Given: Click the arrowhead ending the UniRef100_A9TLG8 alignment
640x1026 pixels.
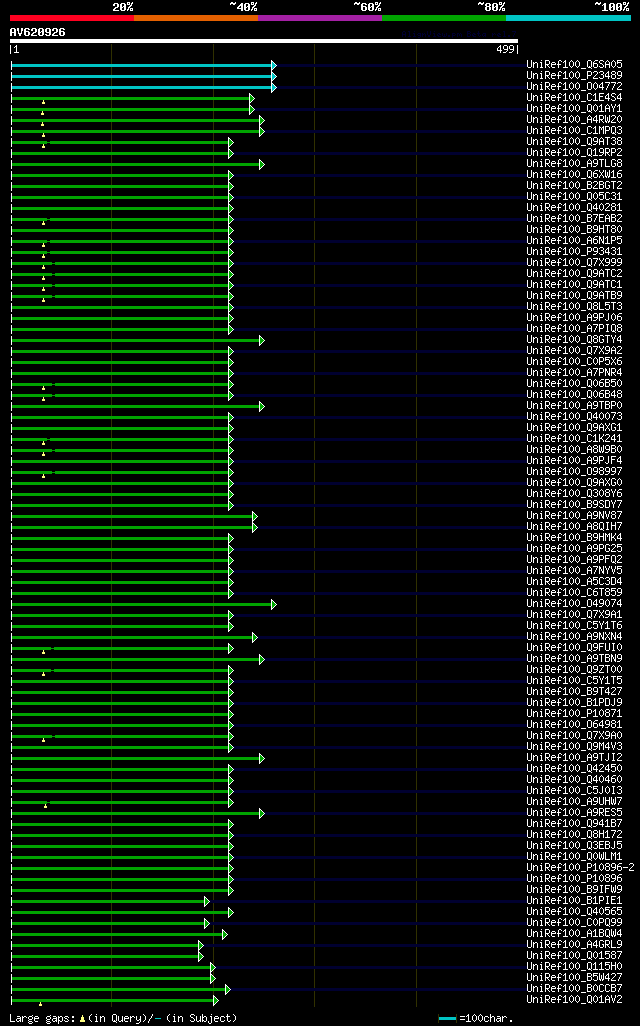Looking at the screenshot, I should (x=262, y=164).
